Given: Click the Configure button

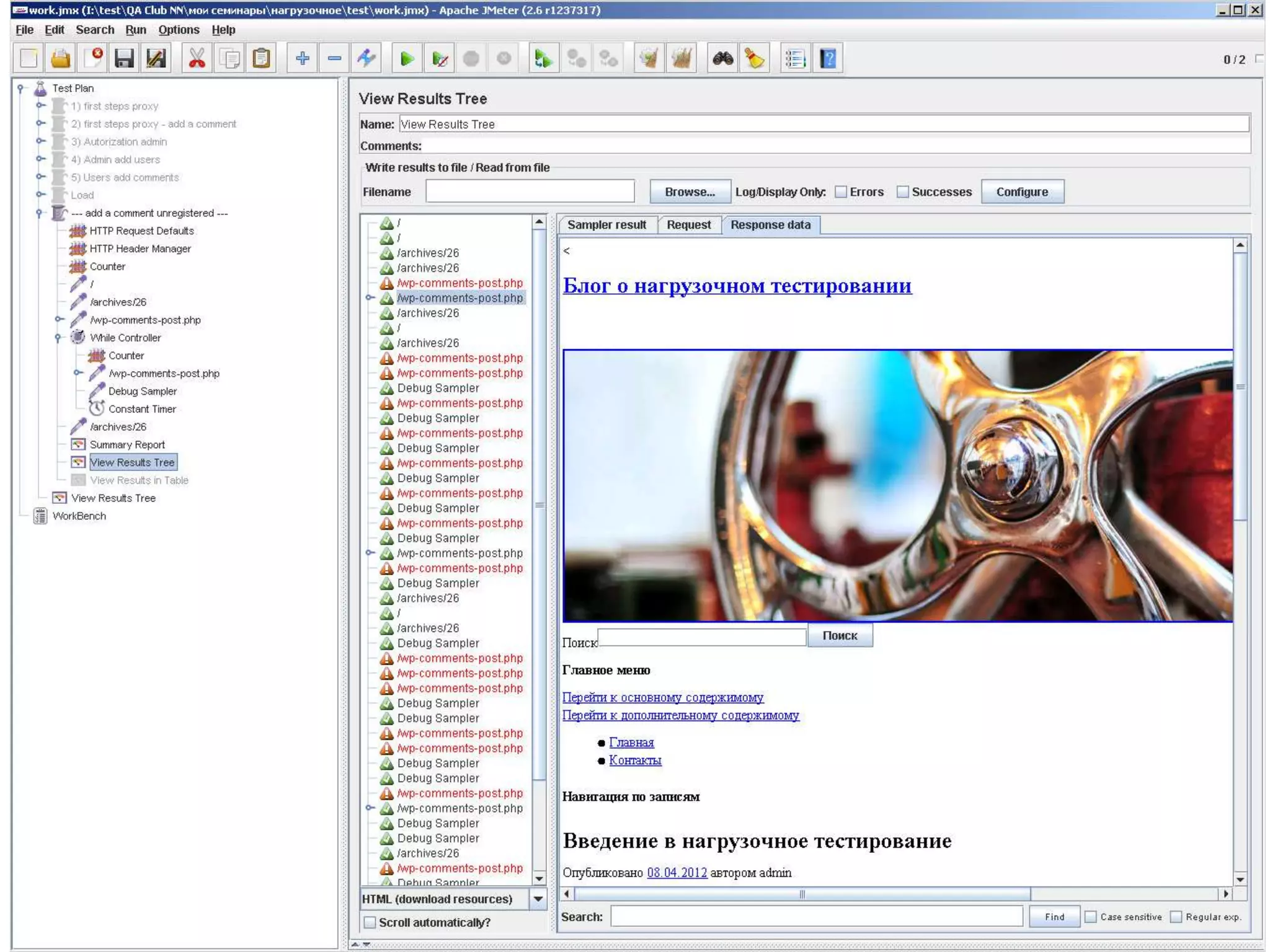Looking at the screenshot, I should pos(1021,192).
